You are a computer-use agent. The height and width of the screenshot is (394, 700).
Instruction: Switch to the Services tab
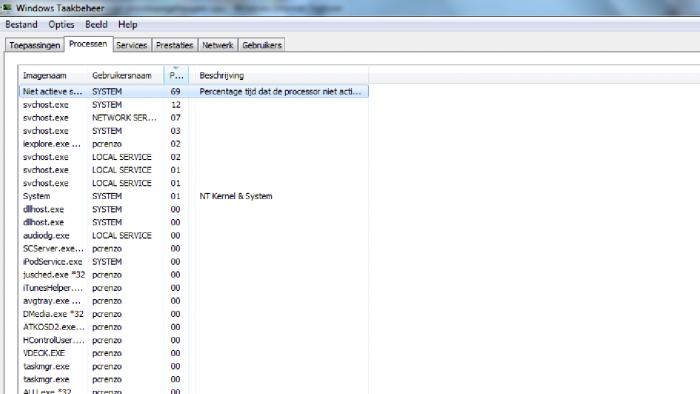[x=132, y=45]
